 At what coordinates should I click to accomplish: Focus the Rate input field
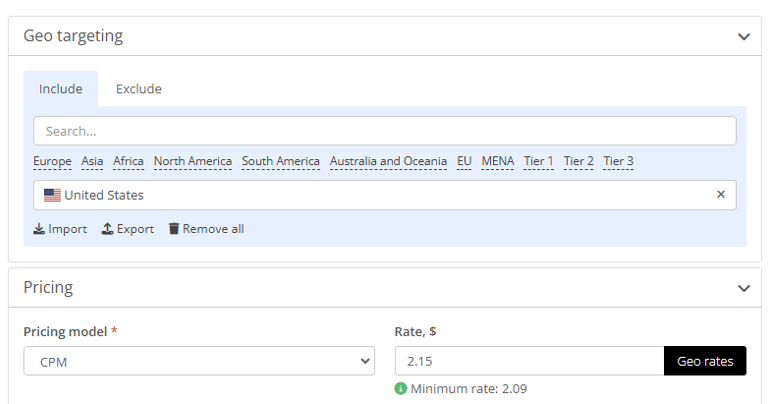click(x=529, y=361)
